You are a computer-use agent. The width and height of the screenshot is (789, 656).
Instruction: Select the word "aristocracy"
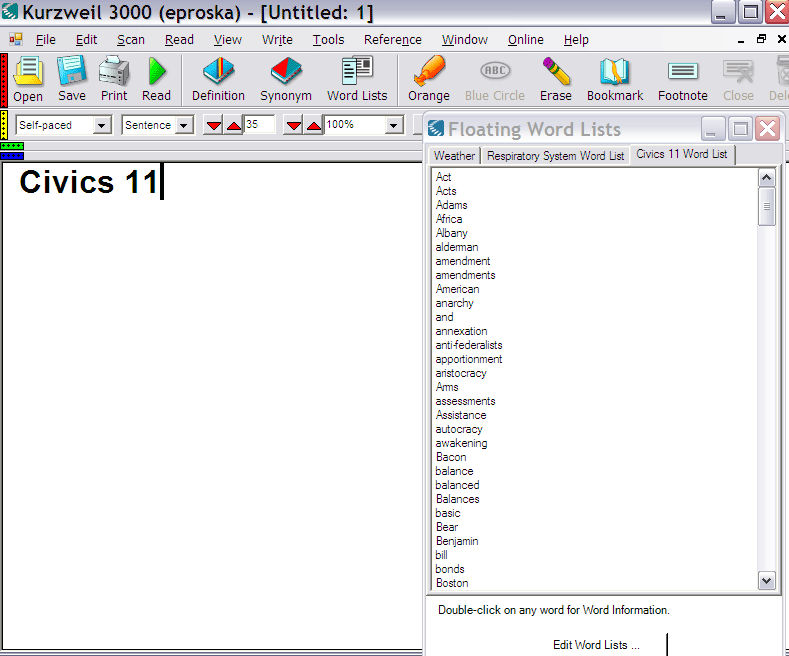pos(461,373)
